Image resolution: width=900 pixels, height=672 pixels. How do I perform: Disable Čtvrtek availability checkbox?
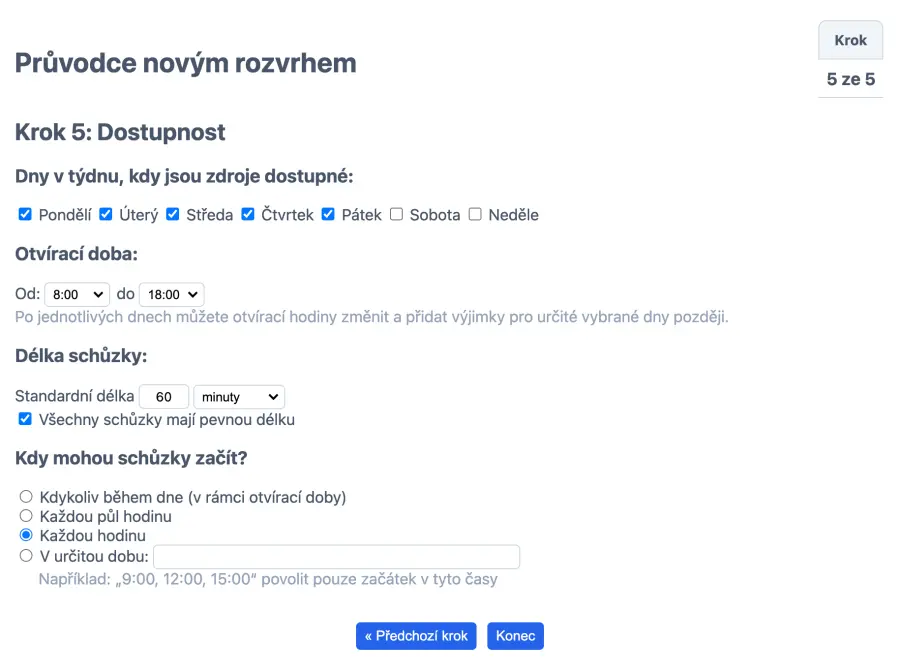point(248,214)
